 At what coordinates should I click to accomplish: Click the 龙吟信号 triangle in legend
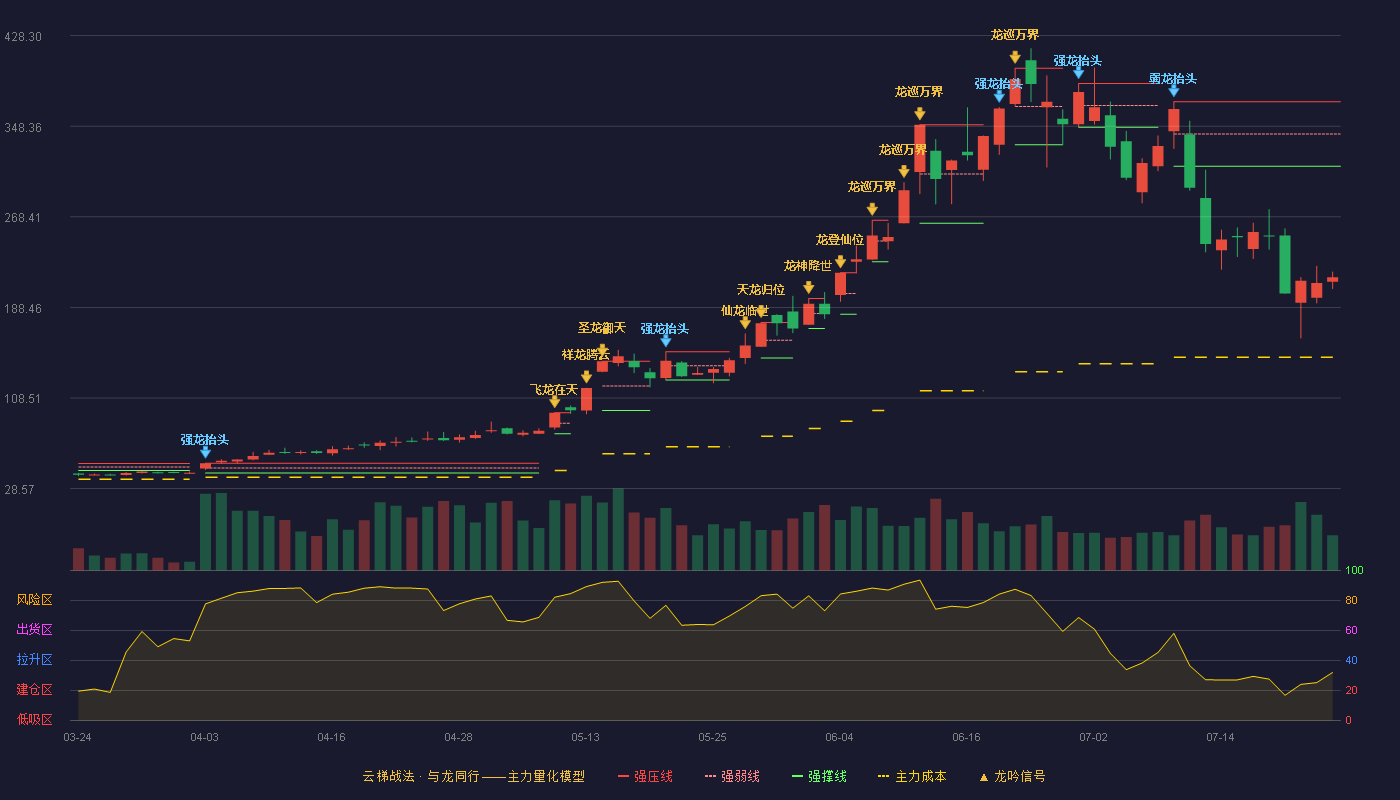click(x=984, y=776)
